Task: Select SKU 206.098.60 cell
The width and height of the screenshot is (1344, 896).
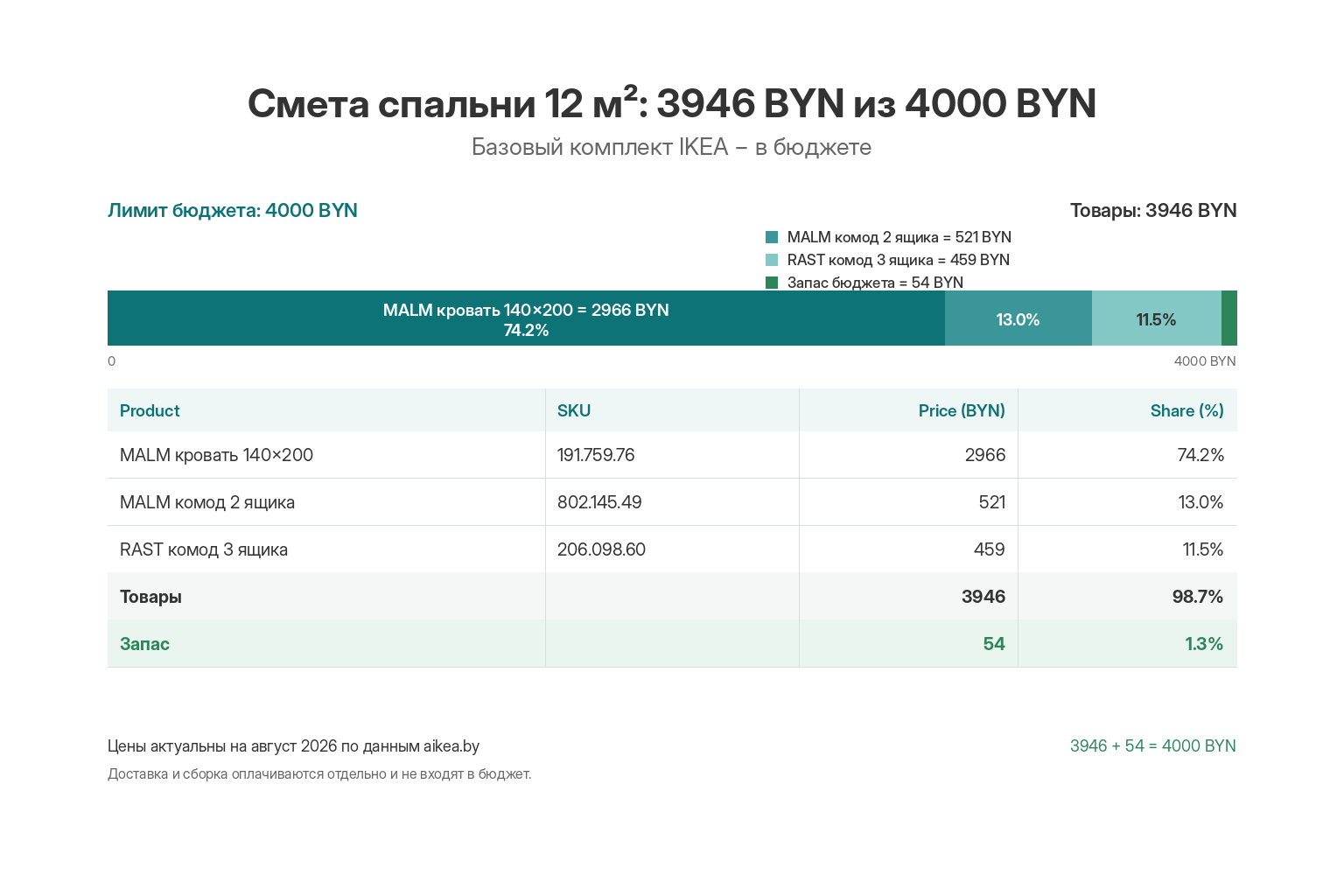Action: 672,549
